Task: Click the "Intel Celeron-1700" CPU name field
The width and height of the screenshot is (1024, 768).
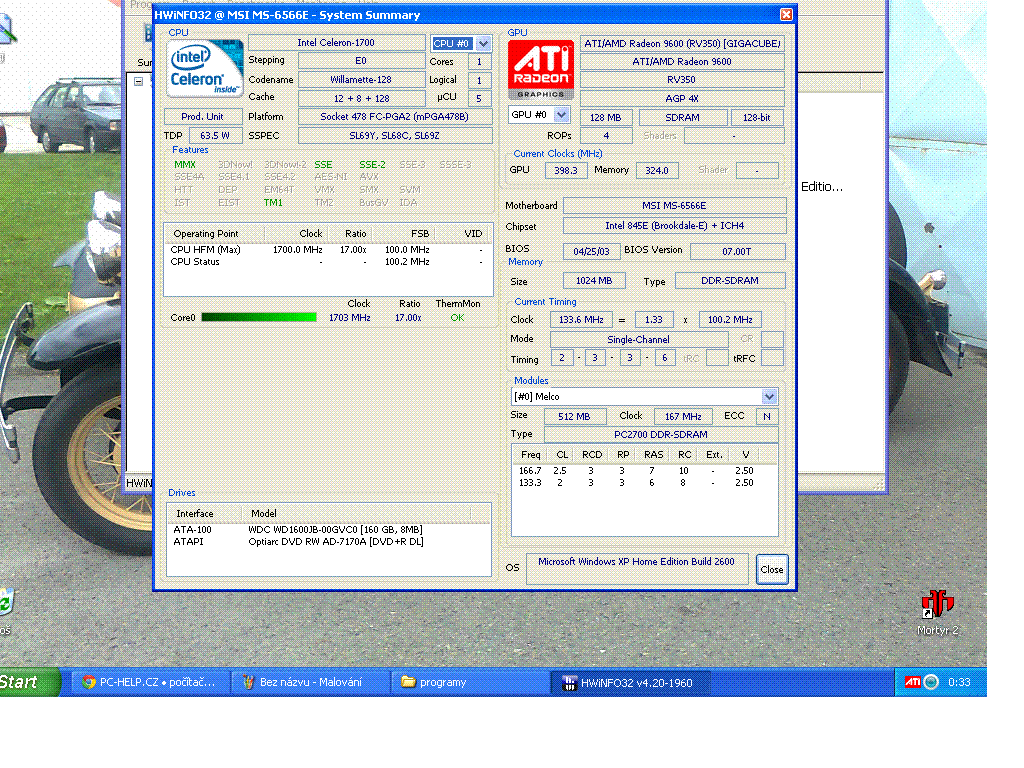Action: (x=336, y=43)
